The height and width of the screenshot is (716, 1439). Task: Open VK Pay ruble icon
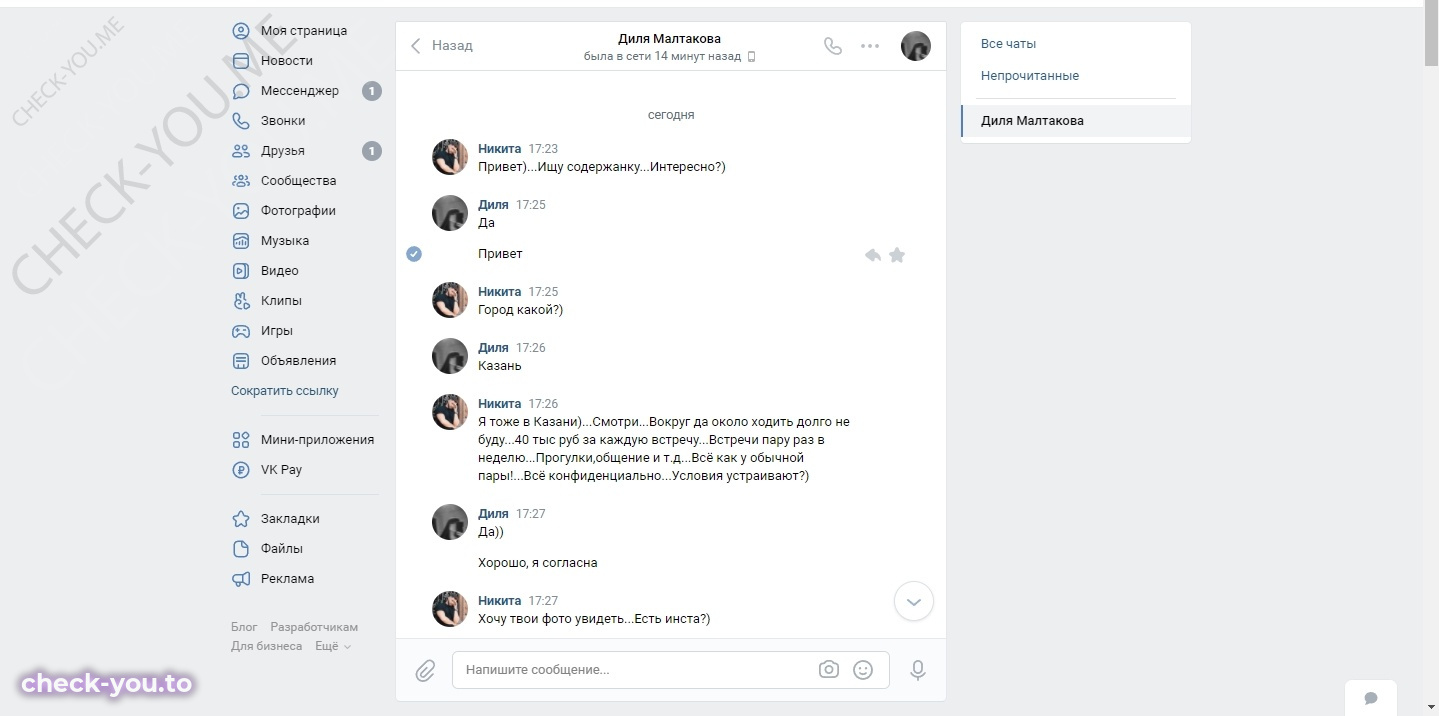241,470
